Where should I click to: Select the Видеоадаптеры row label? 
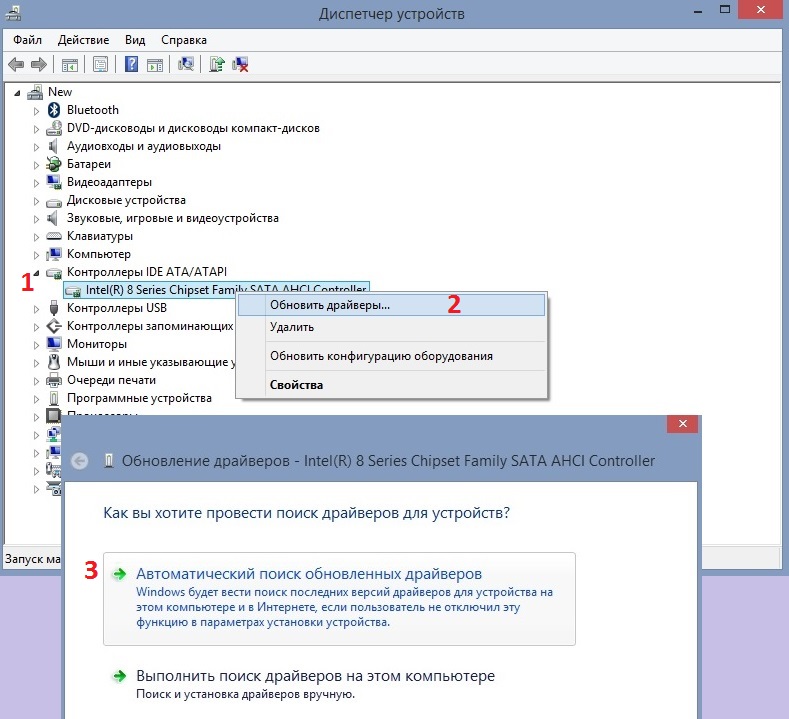[109, 182]
